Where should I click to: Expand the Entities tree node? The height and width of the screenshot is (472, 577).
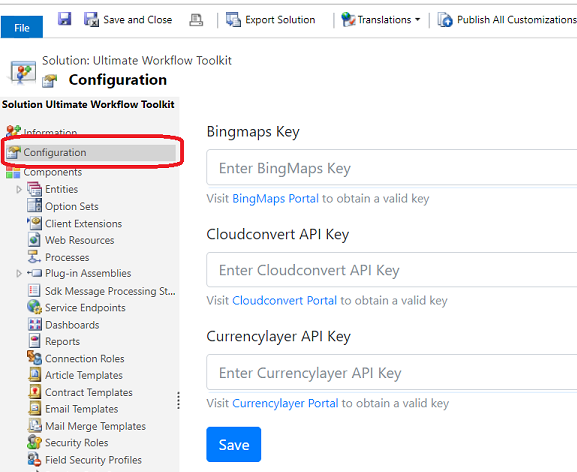(x=19, y=189)
